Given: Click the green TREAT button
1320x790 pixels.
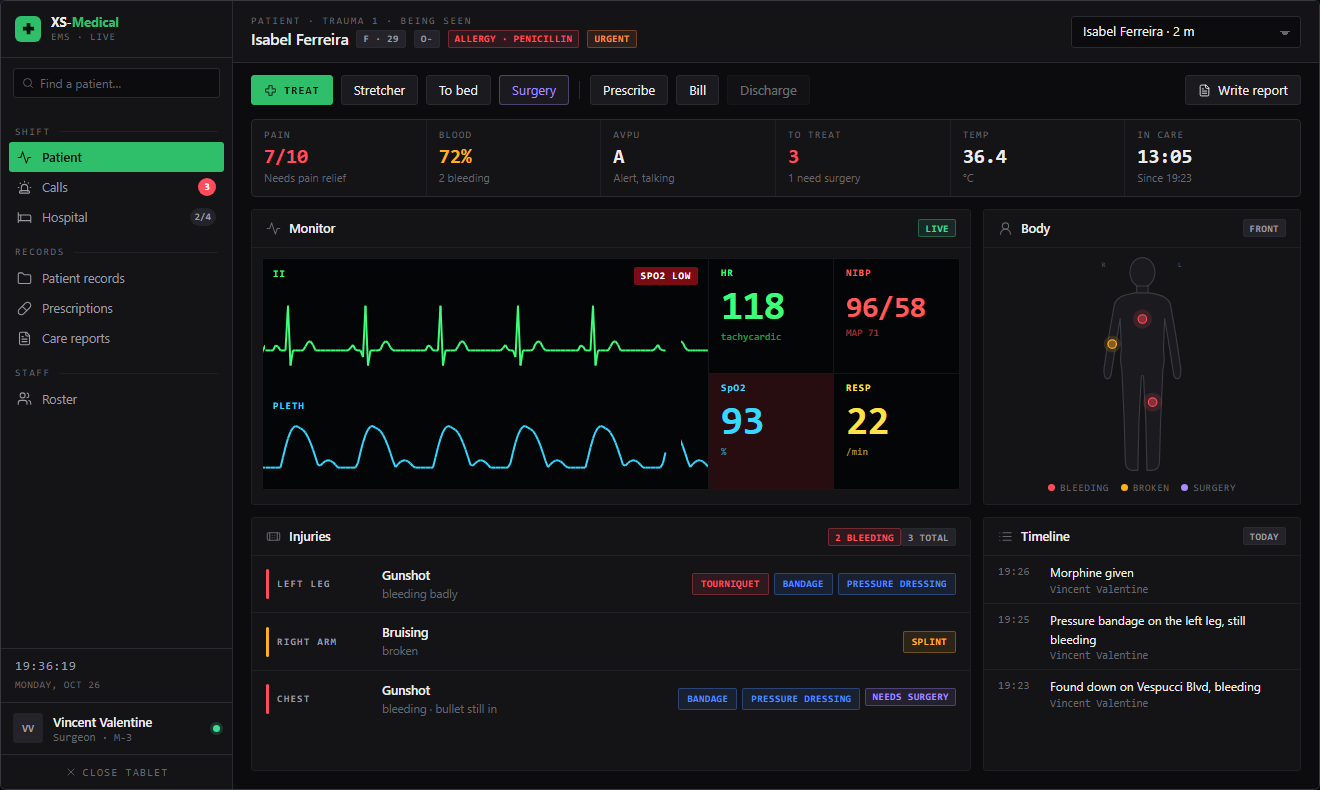Looking at the screenshot, I should pos(292,90).
